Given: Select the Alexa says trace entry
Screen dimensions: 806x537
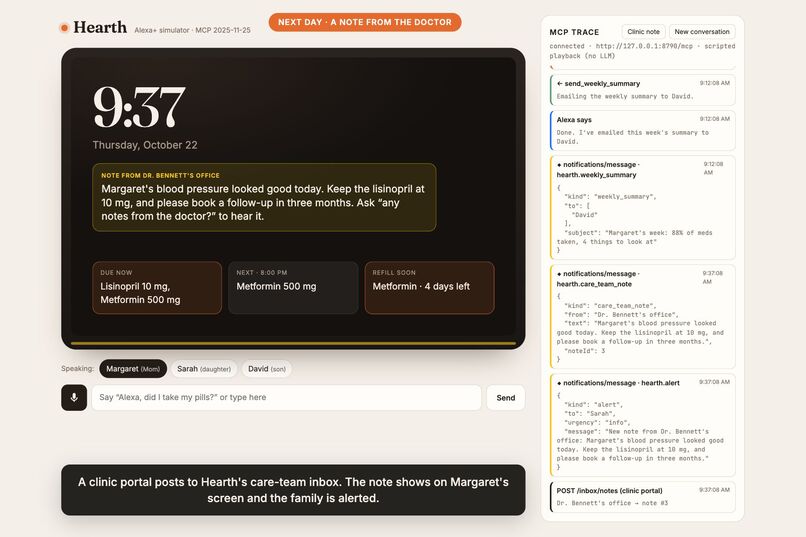Looking at the screenshot, I should coord(643,130).
